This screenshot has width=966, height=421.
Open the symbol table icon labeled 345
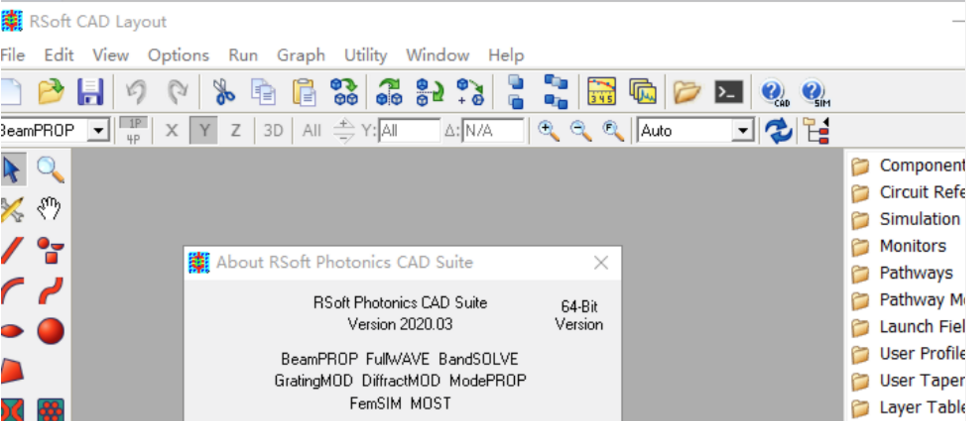[601, 92]
